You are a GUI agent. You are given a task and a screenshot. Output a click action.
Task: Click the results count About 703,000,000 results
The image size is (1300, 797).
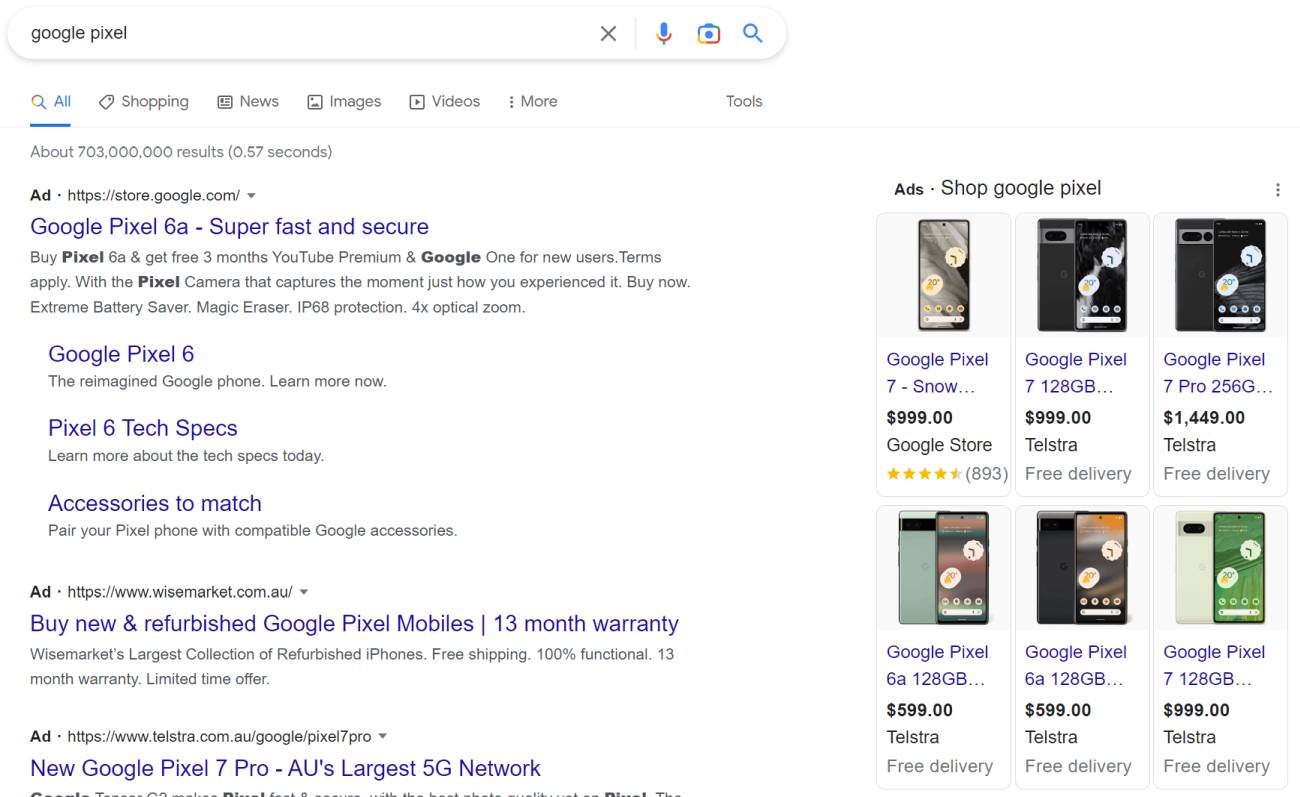[181, 152]
